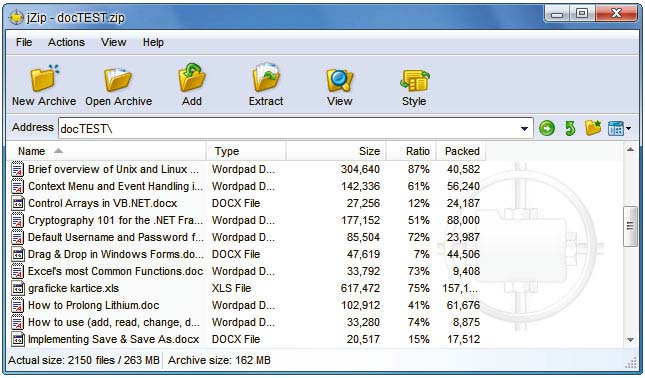645x378 pixels.
Task: Select file name Brief overview of Unix and Linux
Action: point(113,169)
